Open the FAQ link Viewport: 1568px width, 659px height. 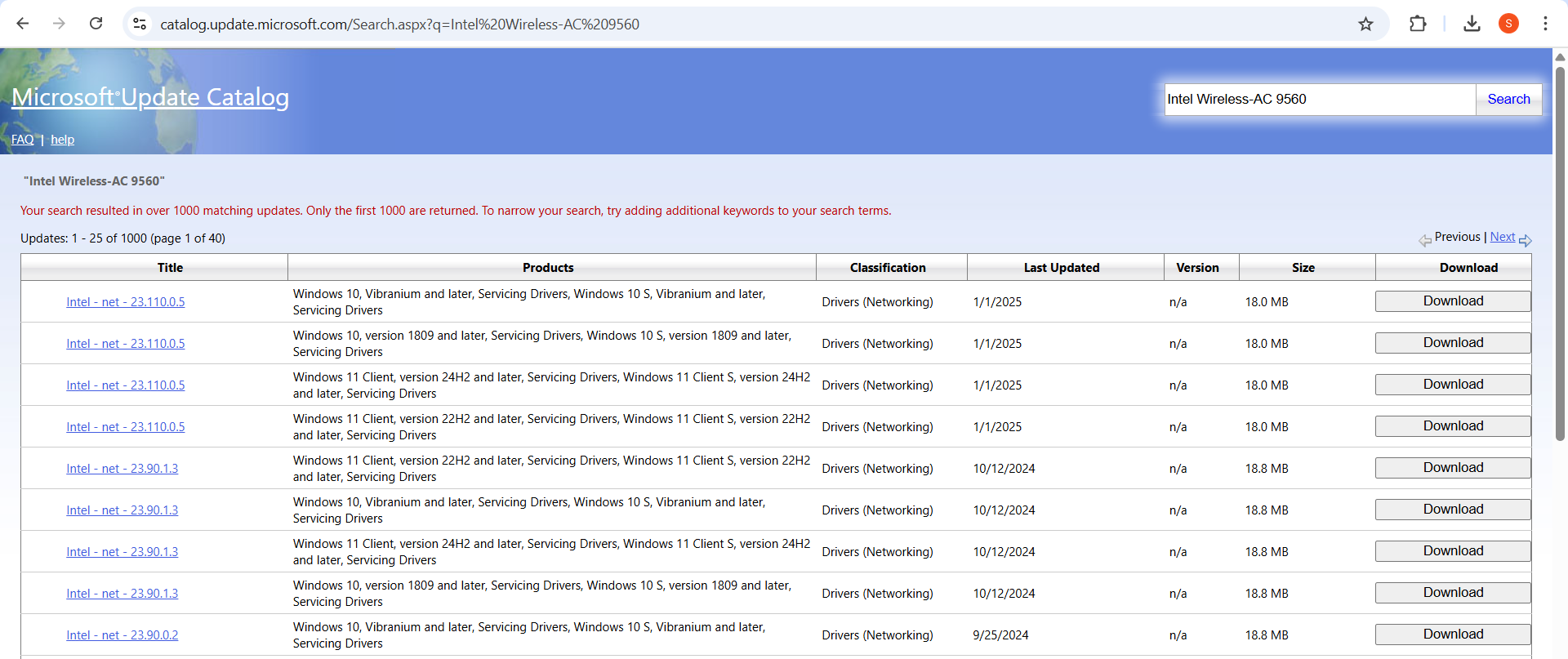coord(23,140)
